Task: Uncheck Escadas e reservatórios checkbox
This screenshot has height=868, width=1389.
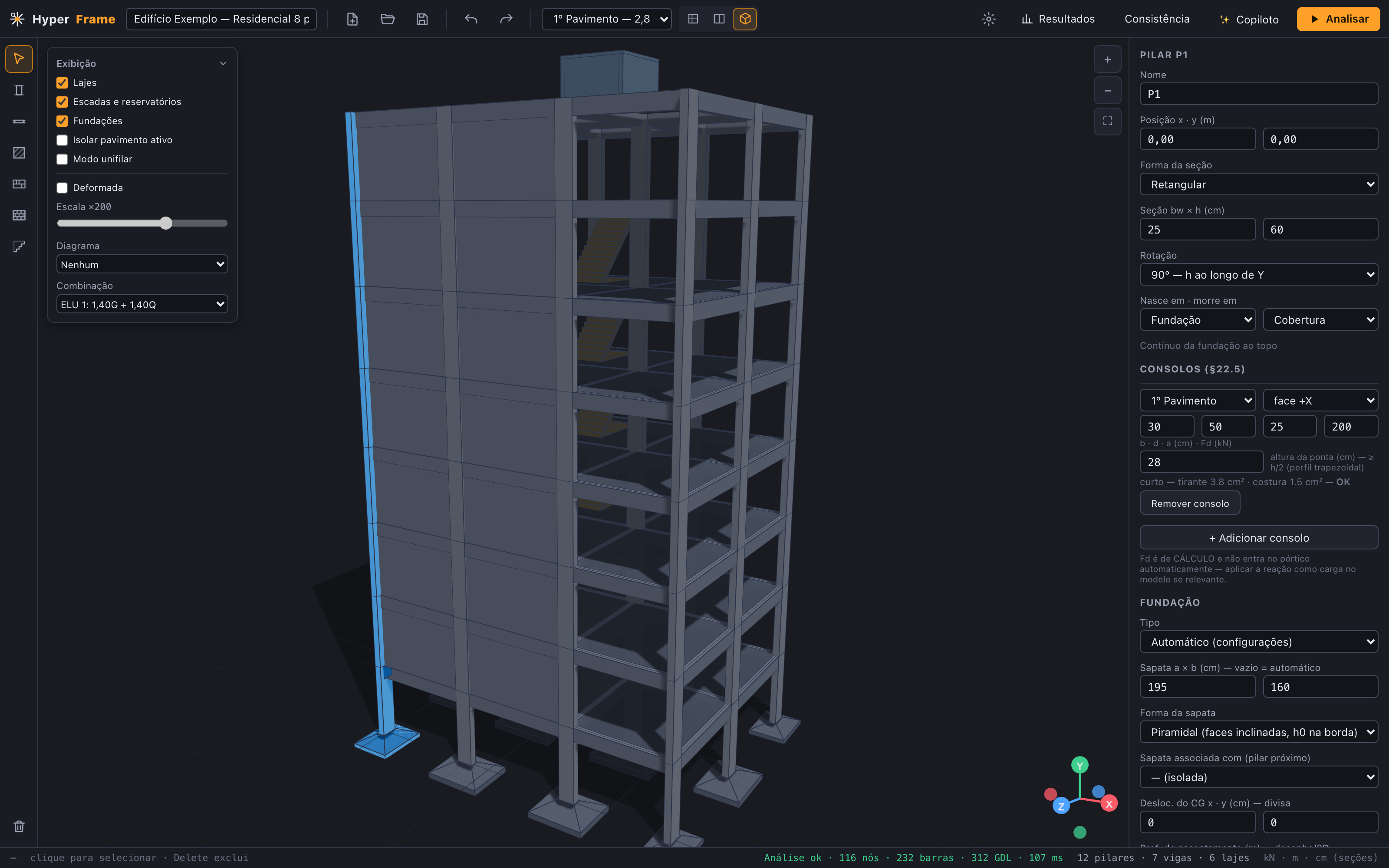Action: pos(62,102)
